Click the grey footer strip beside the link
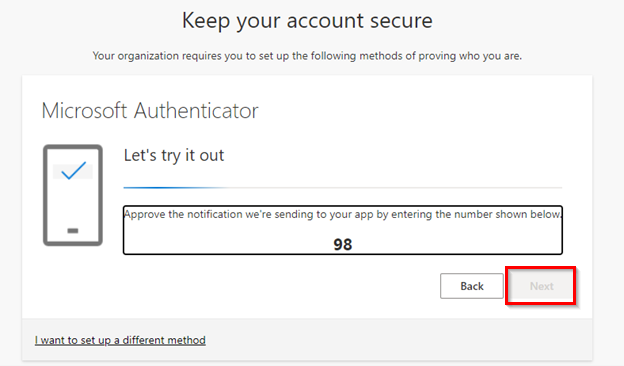The image size is (624, 366). point(398,339)
